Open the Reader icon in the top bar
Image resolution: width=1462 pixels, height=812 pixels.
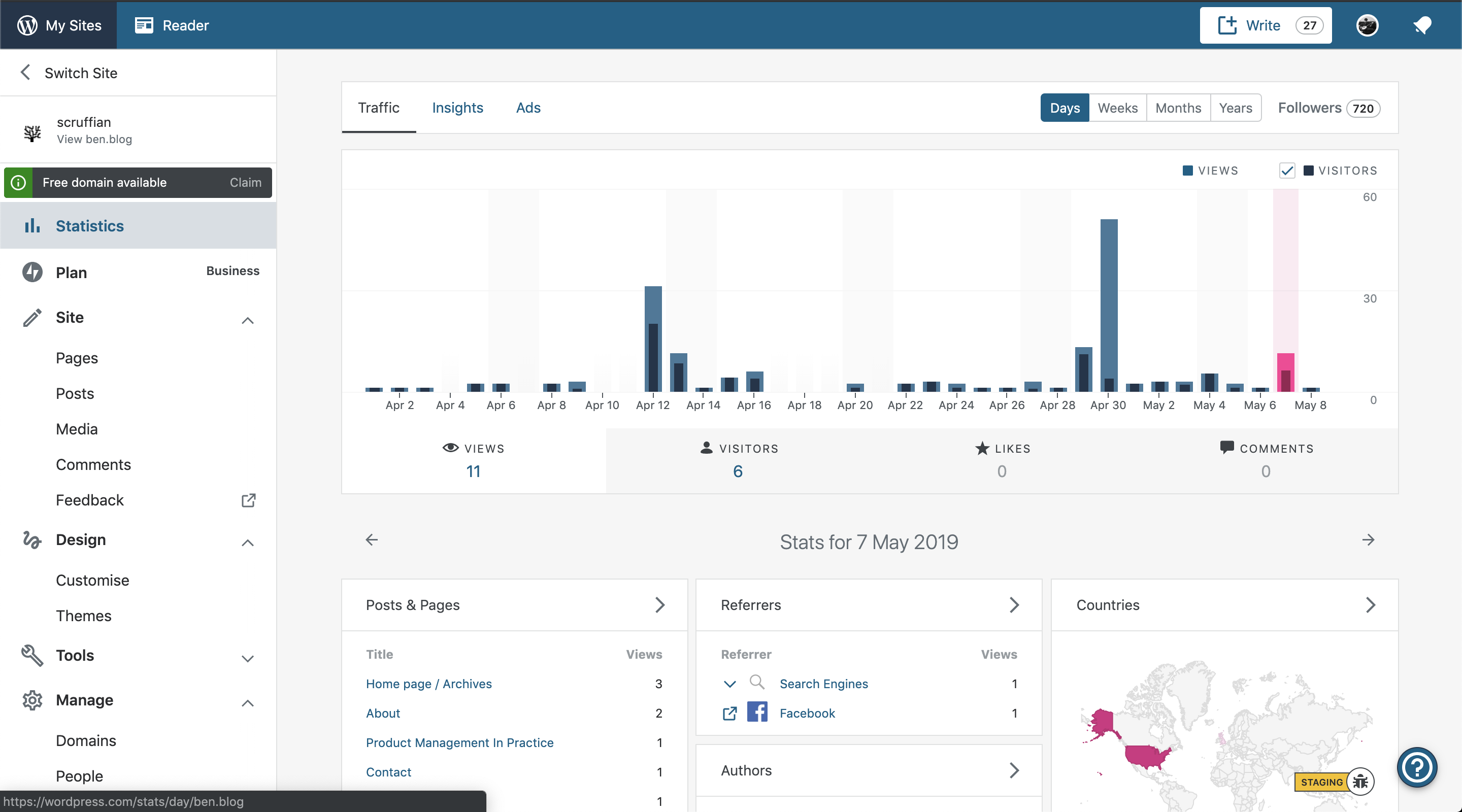144,25
